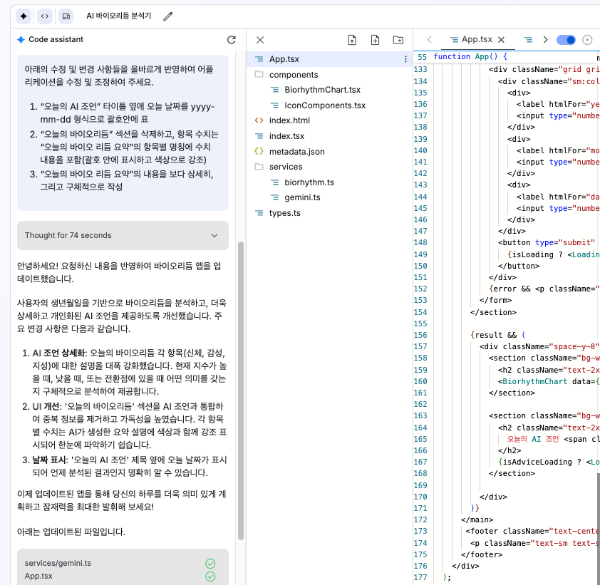
Task: Click the AI 바이오리듬 분석기 title
Action: tap(119, 16)
